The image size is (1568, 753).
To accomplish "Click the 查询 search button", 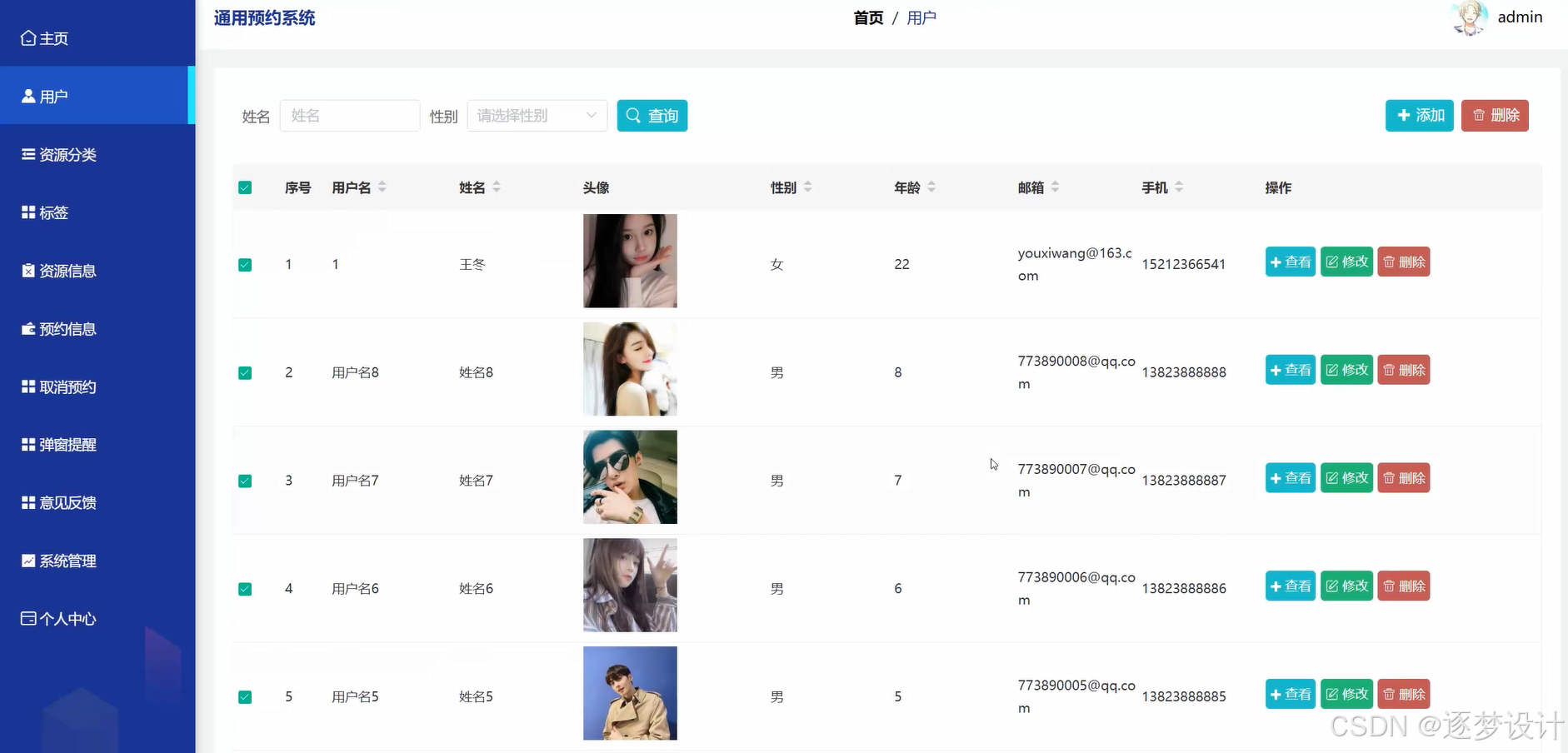I will (x=652, y=116).
